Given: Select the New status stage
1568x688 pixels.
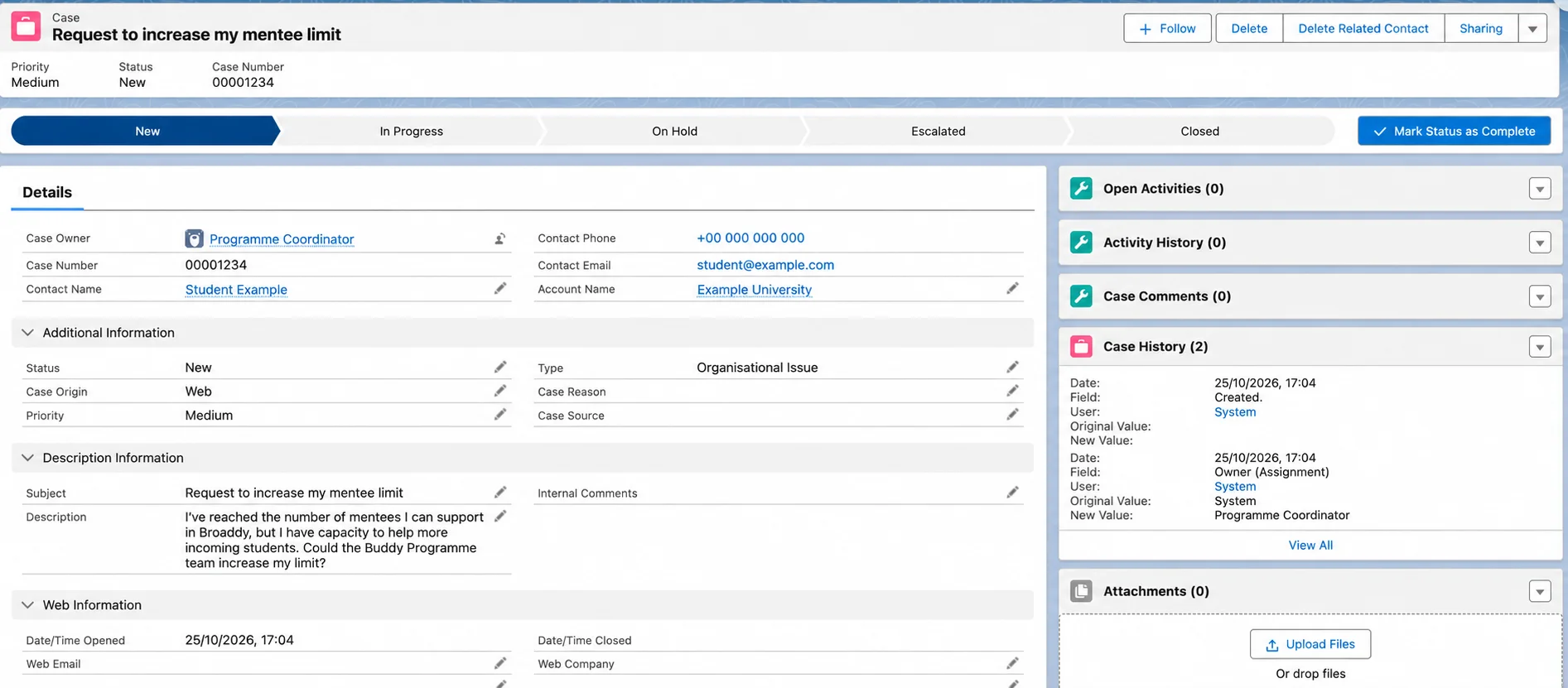Looking at the screenshot, I should [x=147, y=131].
